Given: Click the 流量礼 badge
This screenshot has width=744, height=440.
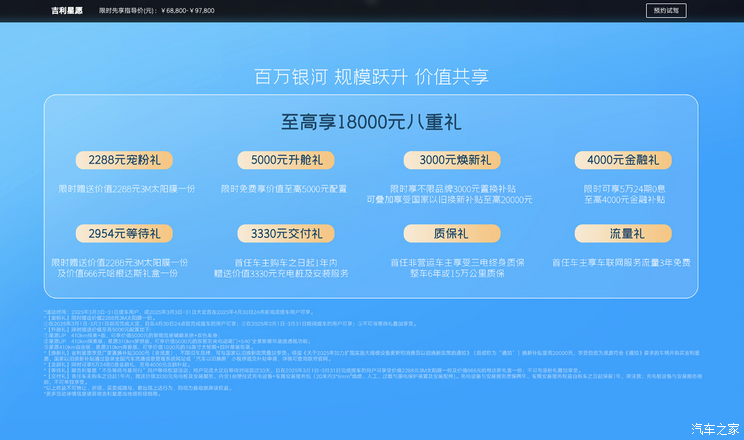Looking at the screenshot, I should (x=623, y=234).
